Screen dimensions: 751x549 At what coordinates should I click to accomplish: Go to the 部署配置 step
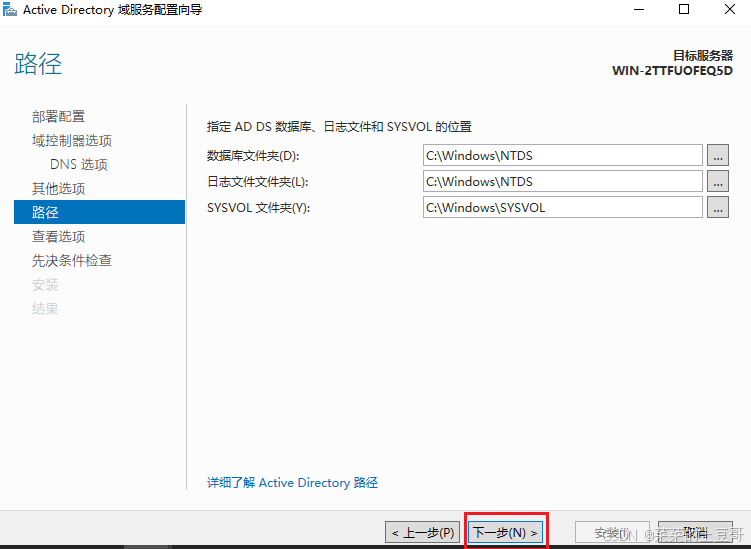[58, 116]
